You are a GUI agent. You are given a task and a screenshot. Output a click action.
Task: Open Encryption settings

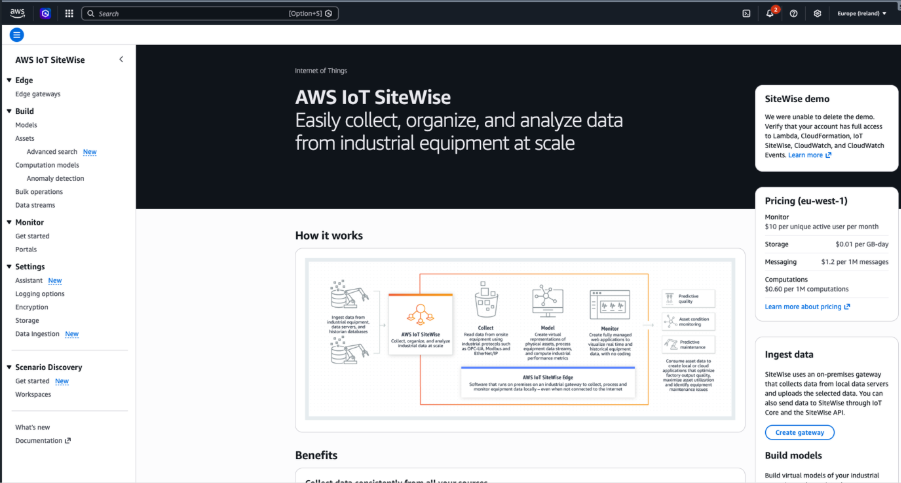[32, 307]
